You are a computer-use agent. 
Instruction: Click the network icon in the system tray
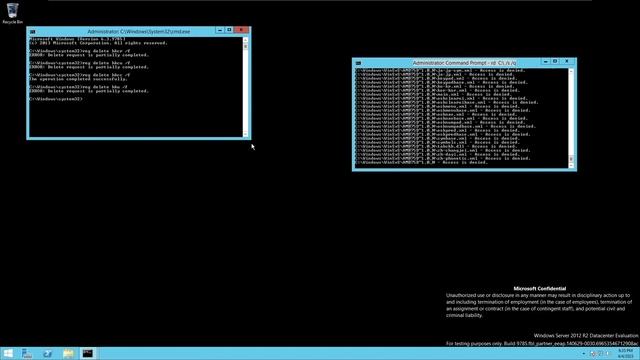[x=600, y=354]
